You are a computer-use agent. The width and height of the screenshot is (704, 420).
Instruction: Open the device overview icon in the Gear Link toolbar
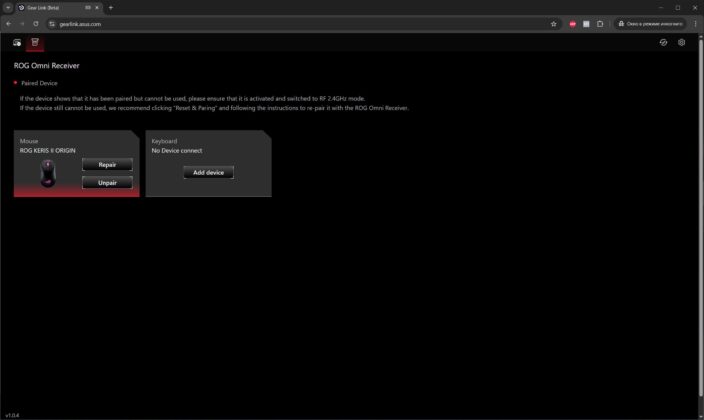coord(17,43)
